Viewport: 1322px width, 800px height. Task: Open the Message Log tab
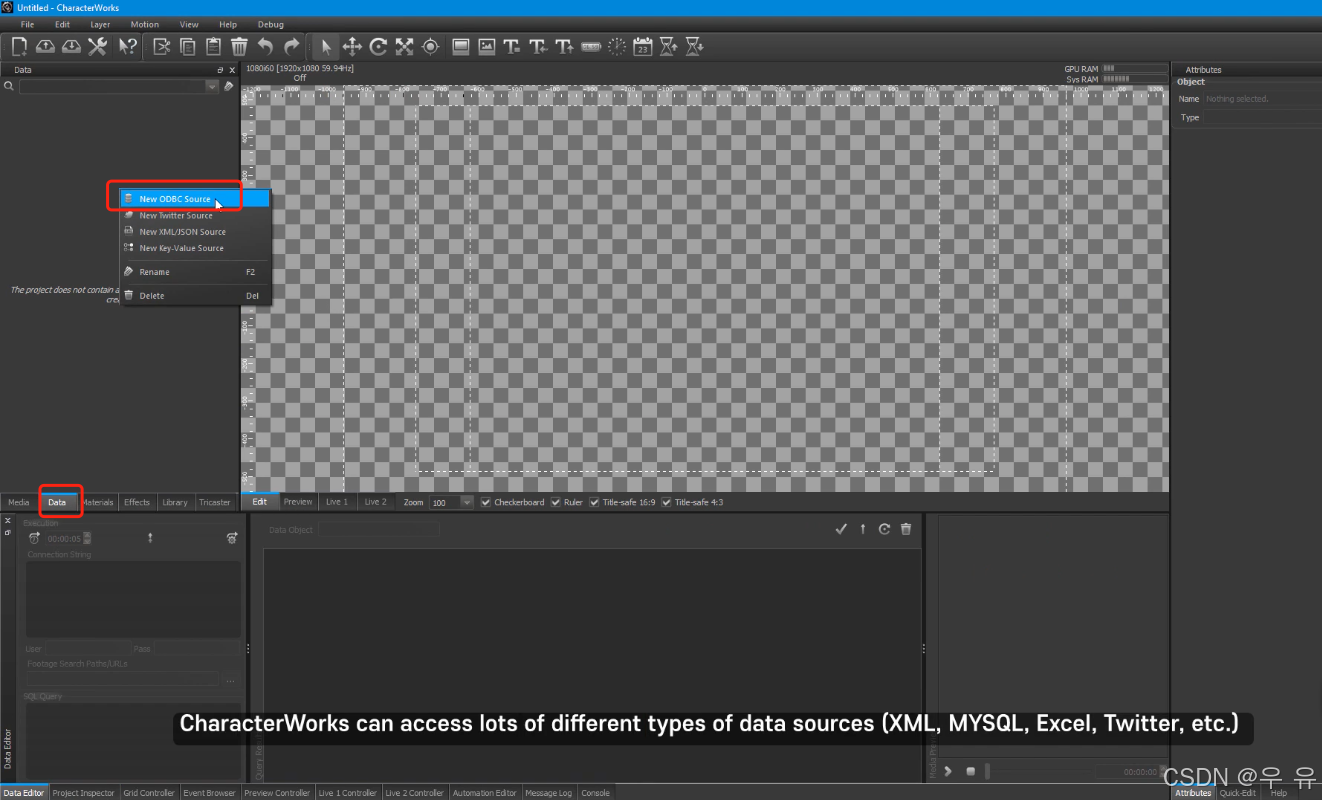click(x=549, y=793)
